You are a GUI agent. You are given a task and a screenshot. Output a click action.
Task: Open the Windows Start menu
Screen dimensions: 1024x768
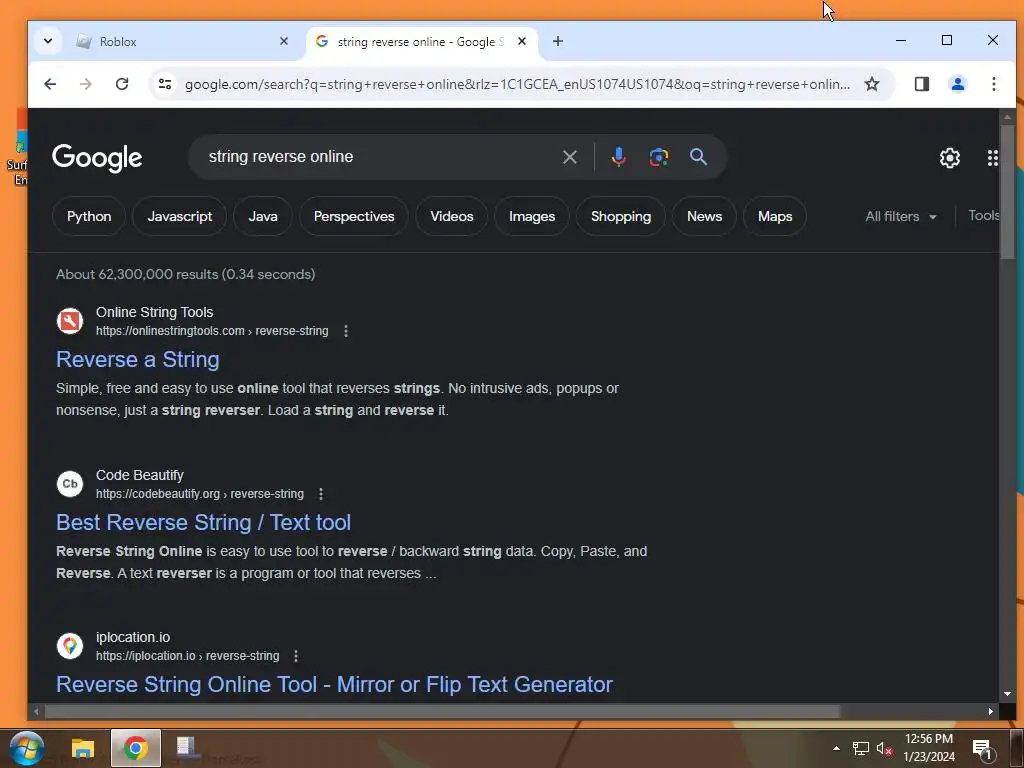pos(27,748)
